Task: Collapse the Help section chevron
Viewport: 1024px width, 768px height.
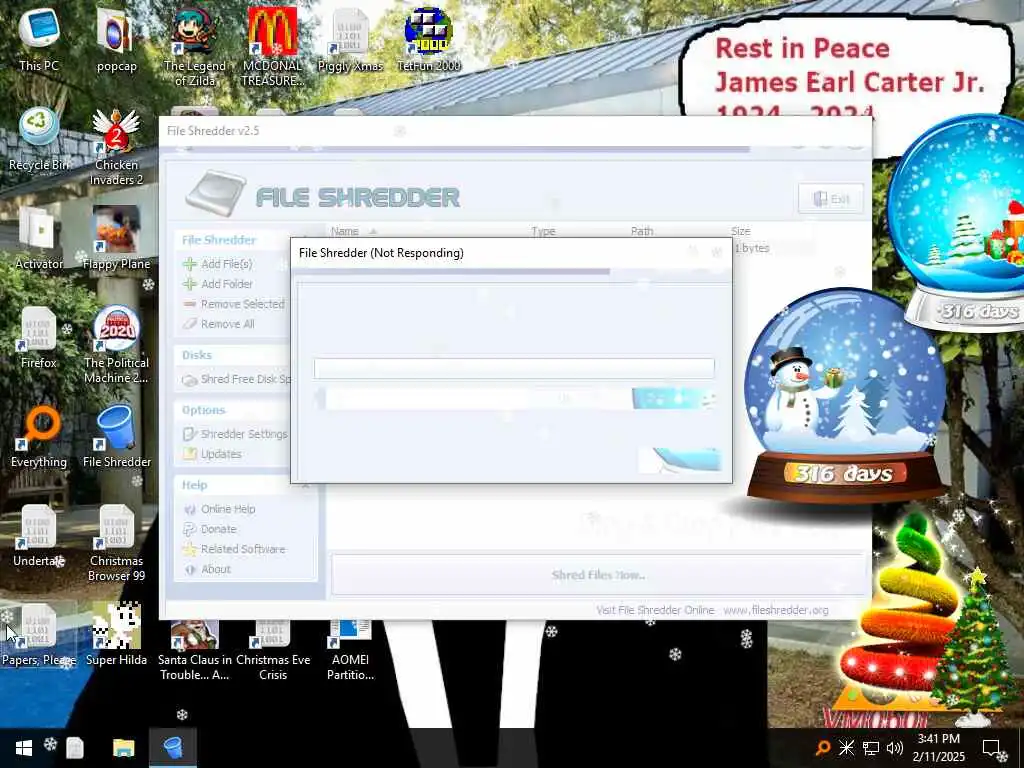Action: pyautogui.click(x=305, y=485)
